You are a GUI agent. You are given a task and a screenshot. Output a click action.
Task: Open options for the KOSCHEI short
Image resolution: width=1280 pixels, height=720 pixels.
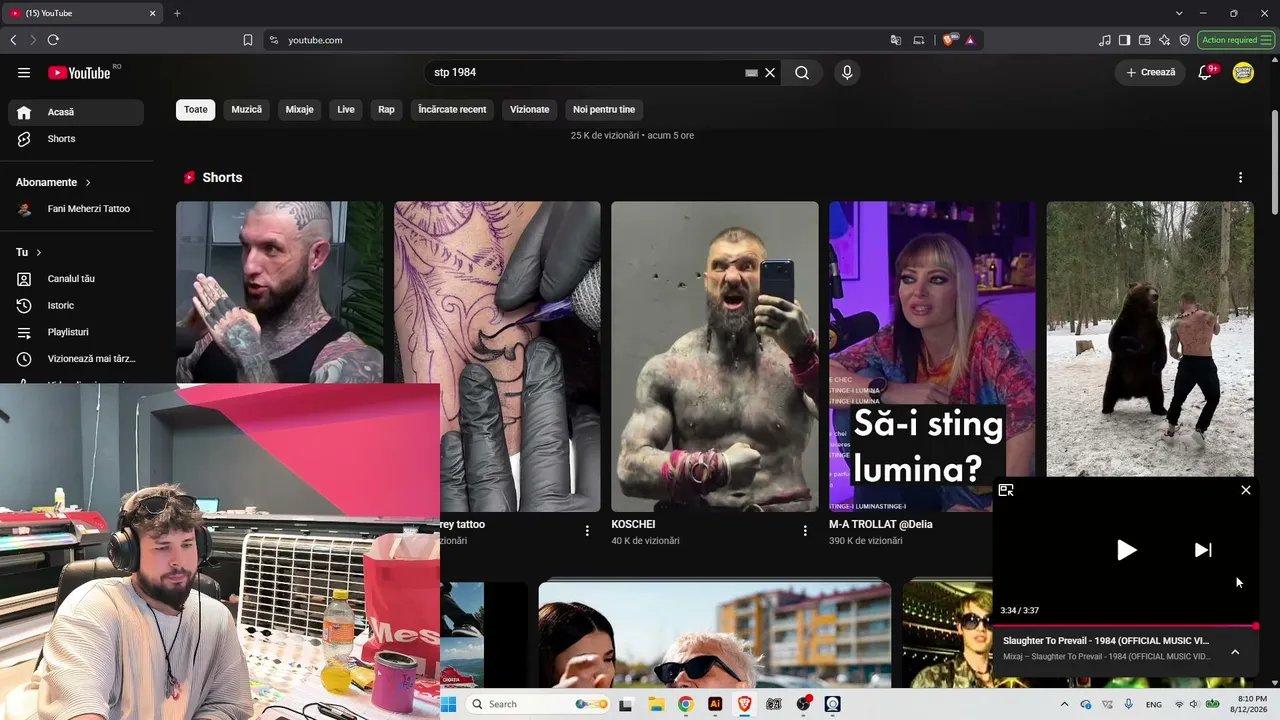pos(805,531)
